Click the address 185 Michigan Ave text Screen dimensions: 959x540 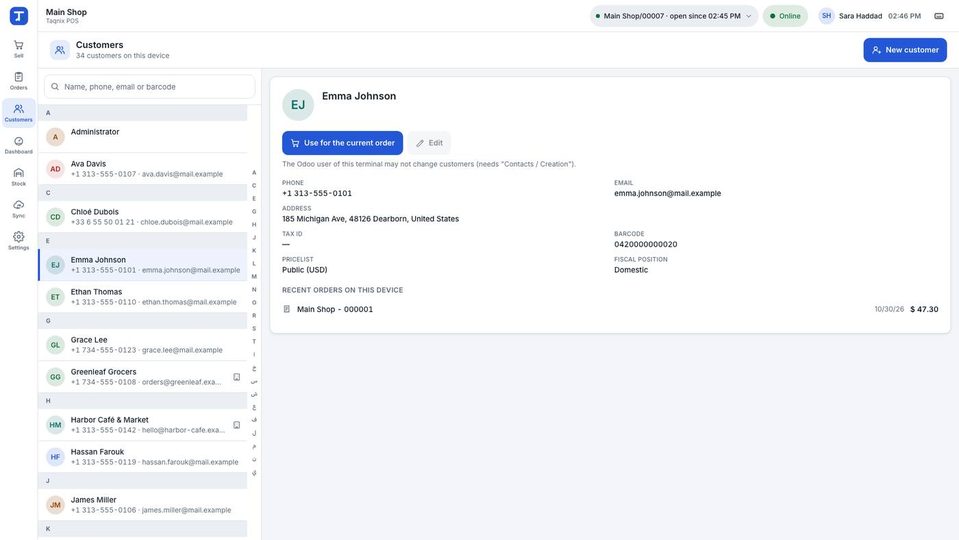click(370, 219)
